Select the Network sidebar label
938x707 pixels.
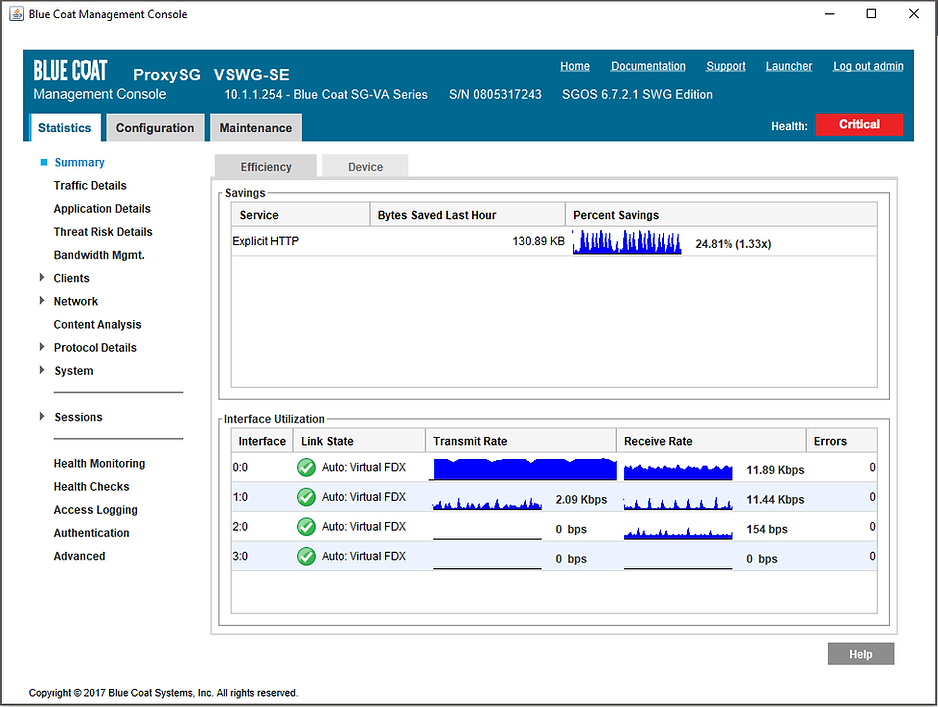[x=76, y=301]
